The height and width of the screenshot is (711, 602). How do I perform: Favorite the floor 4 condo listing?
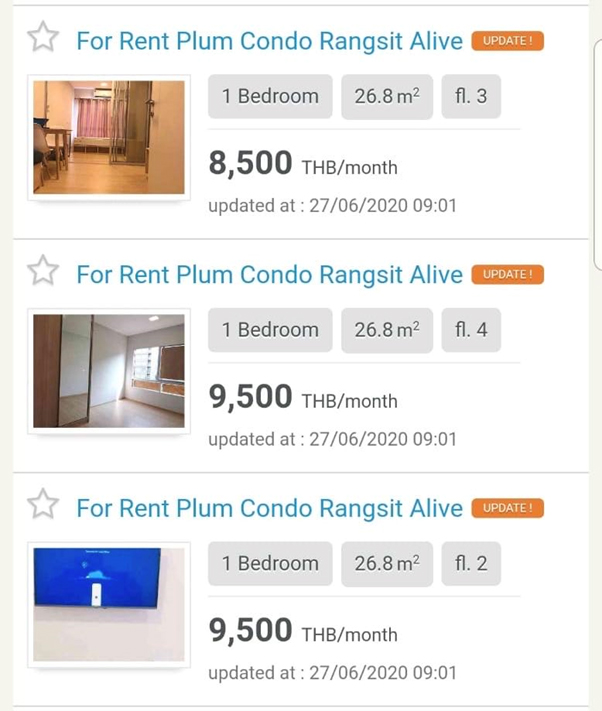tap(43, 271)
